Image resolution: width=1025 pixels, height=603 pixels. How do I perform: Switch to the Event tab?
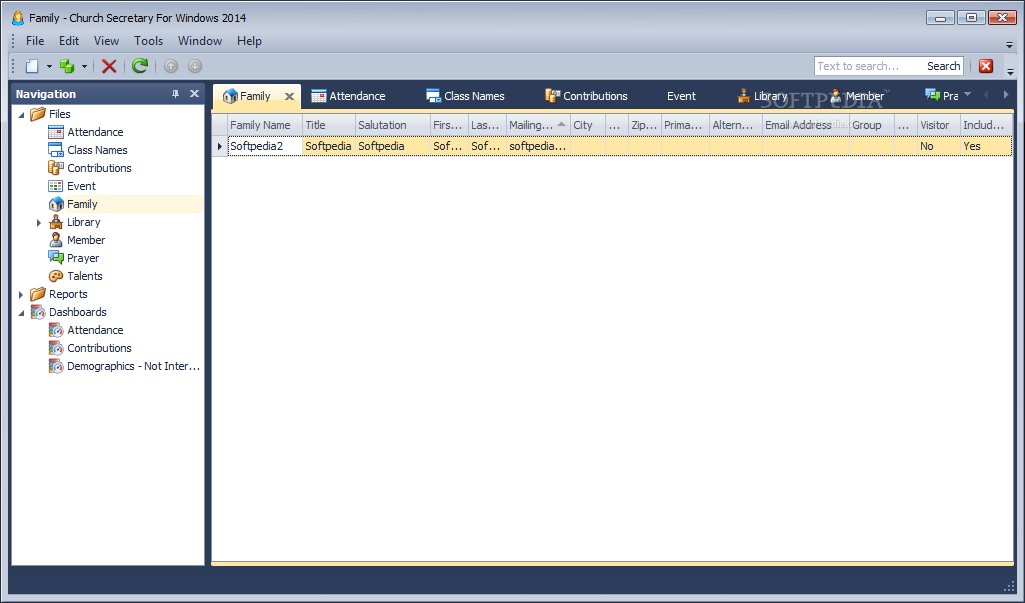click(681, 96)
